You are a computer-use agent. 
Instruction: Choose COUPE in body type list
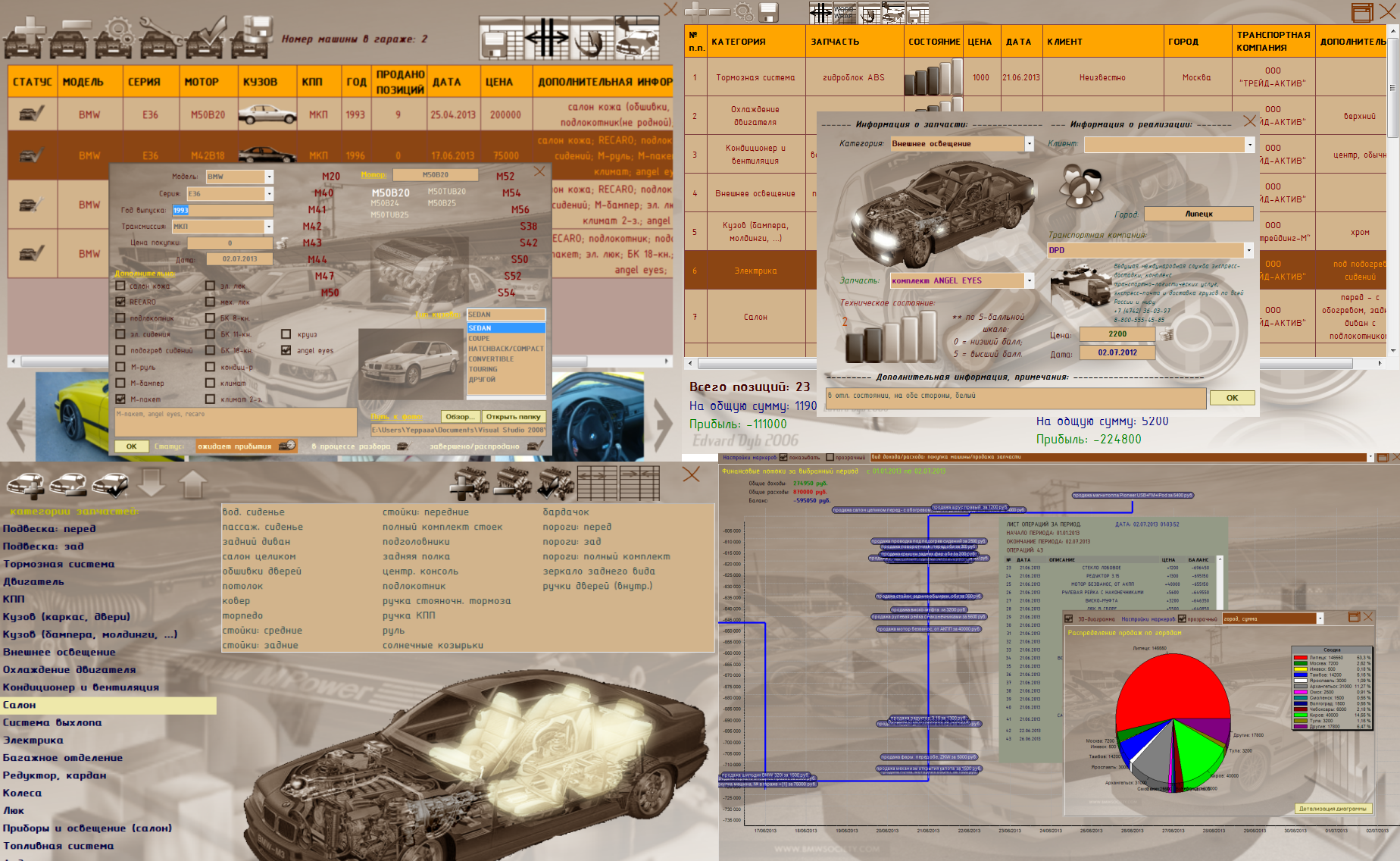pyautogui.click(x=480, y=339)
